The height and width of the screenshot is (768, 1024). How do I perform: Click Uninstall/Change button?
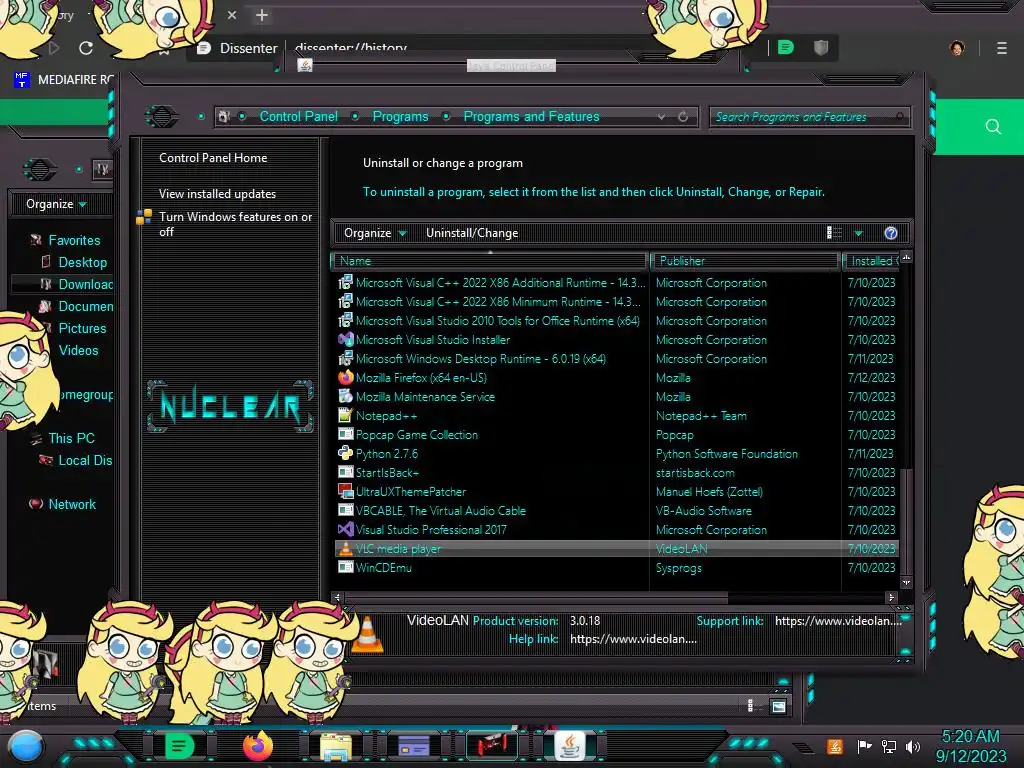(x=472, y=233)
